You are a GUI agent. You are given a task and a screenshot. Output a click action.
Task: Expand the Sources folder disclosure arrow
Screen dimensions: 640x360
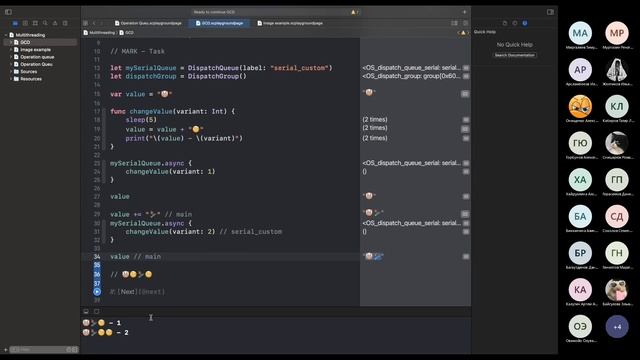pos(11,72)
